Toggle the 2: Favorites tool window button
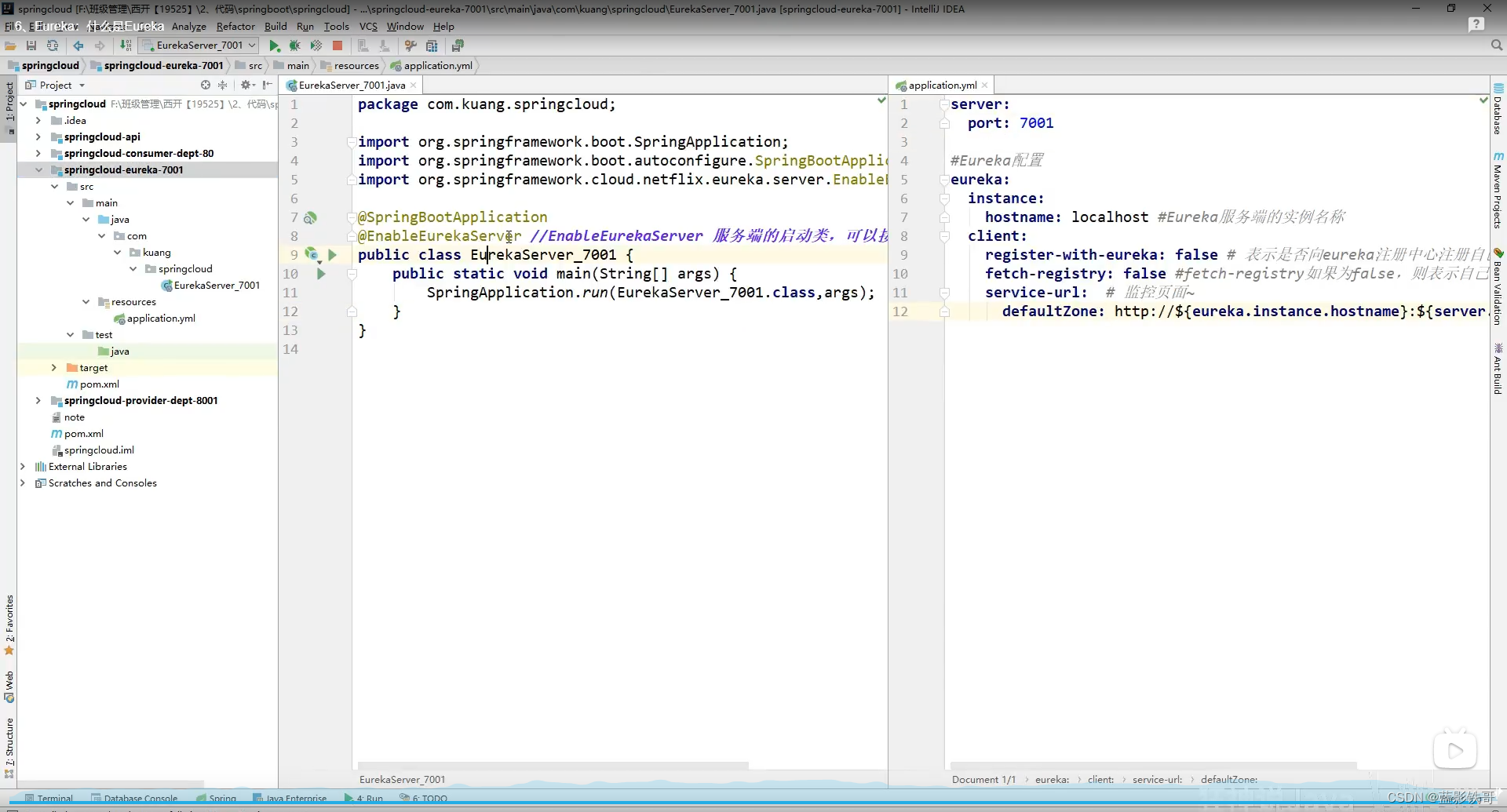Image resolution: width=1507 pixels, height=812 pixels. (x=9, y=624)
